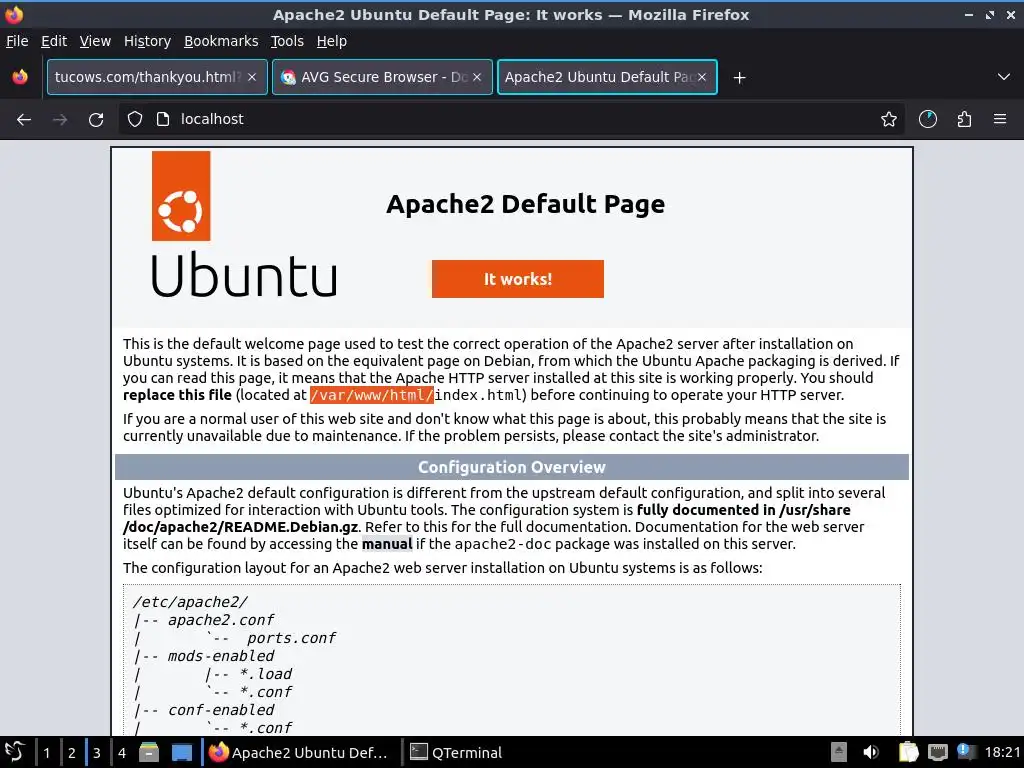Open the Firefox hamburger application menu

click(1000, 119)
